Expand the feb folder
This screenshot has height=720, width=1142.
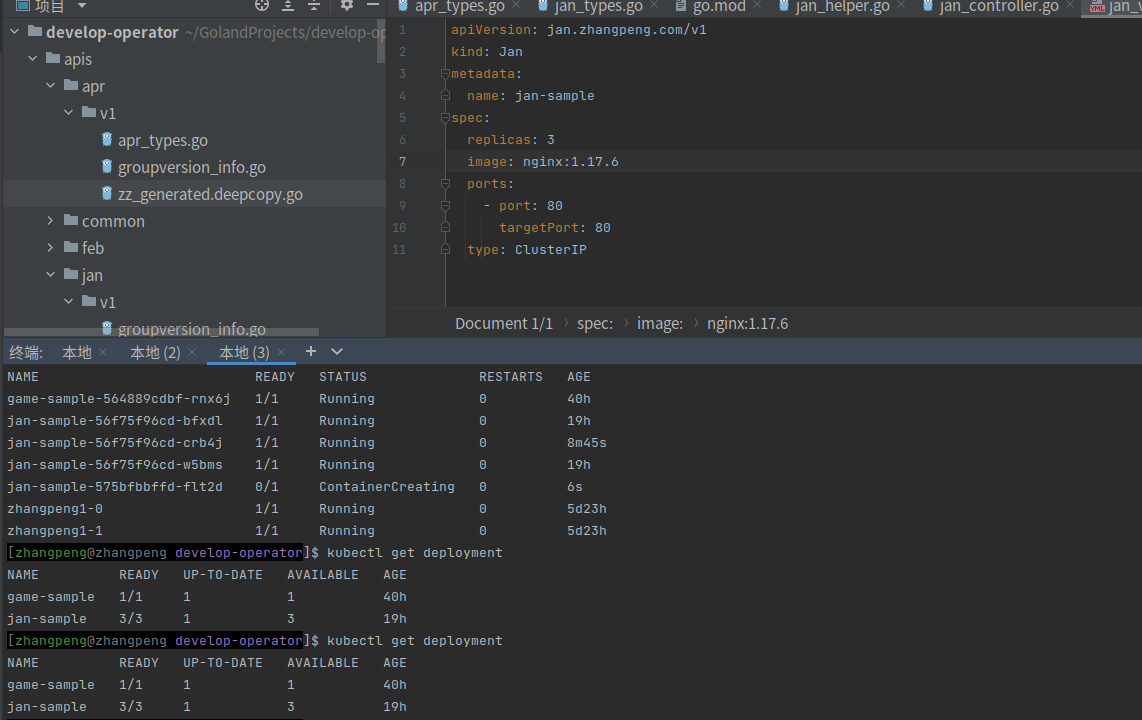(51, 248)
